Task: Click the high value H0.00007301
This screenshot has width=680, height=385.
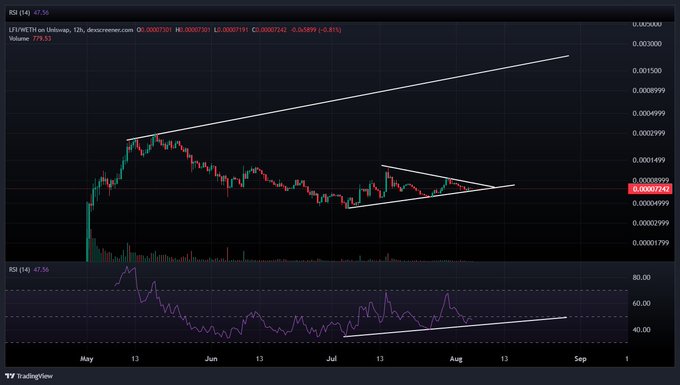Action: click(x=193, y=30)
